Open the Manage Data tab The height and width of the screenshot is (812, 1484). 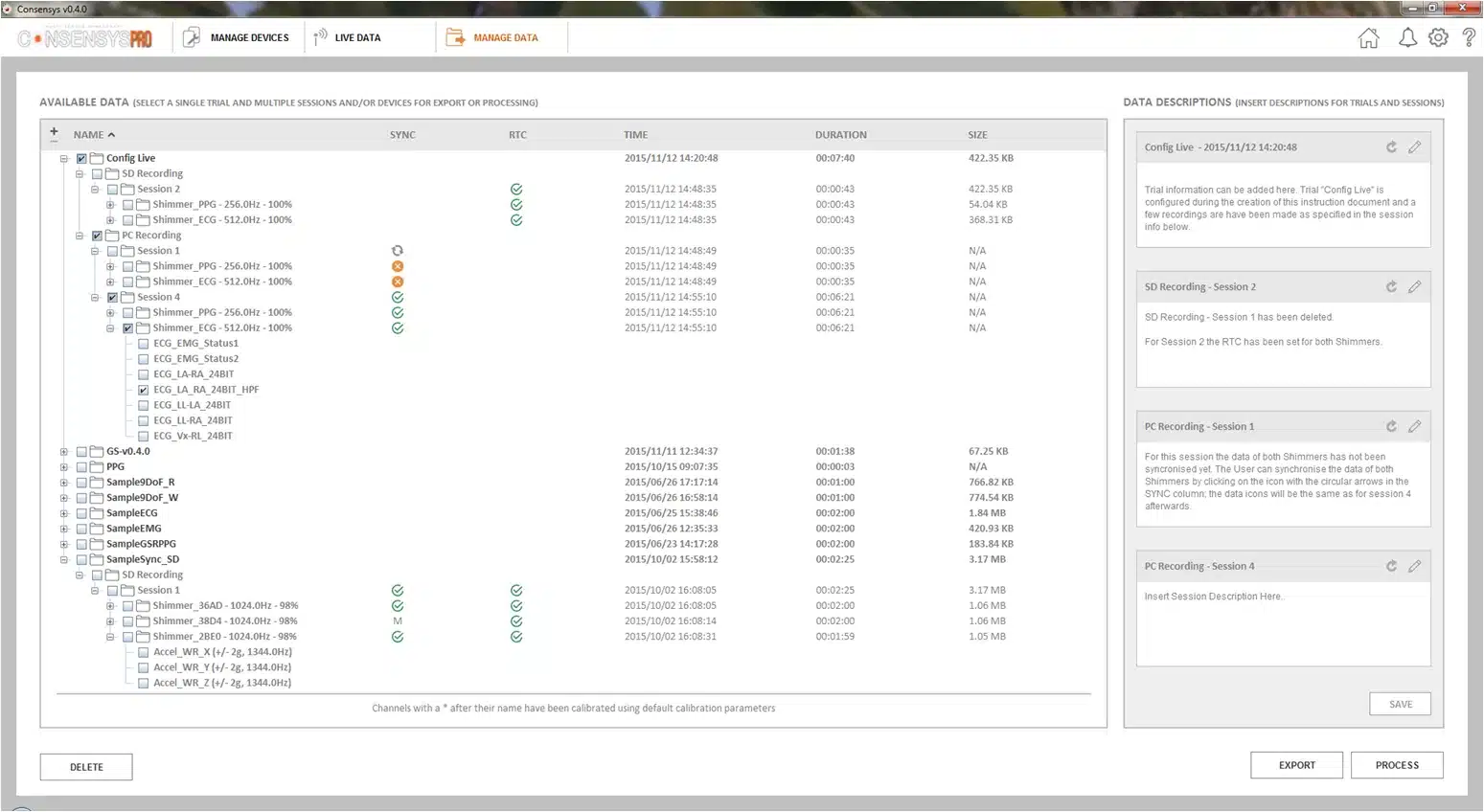point(492,38)
